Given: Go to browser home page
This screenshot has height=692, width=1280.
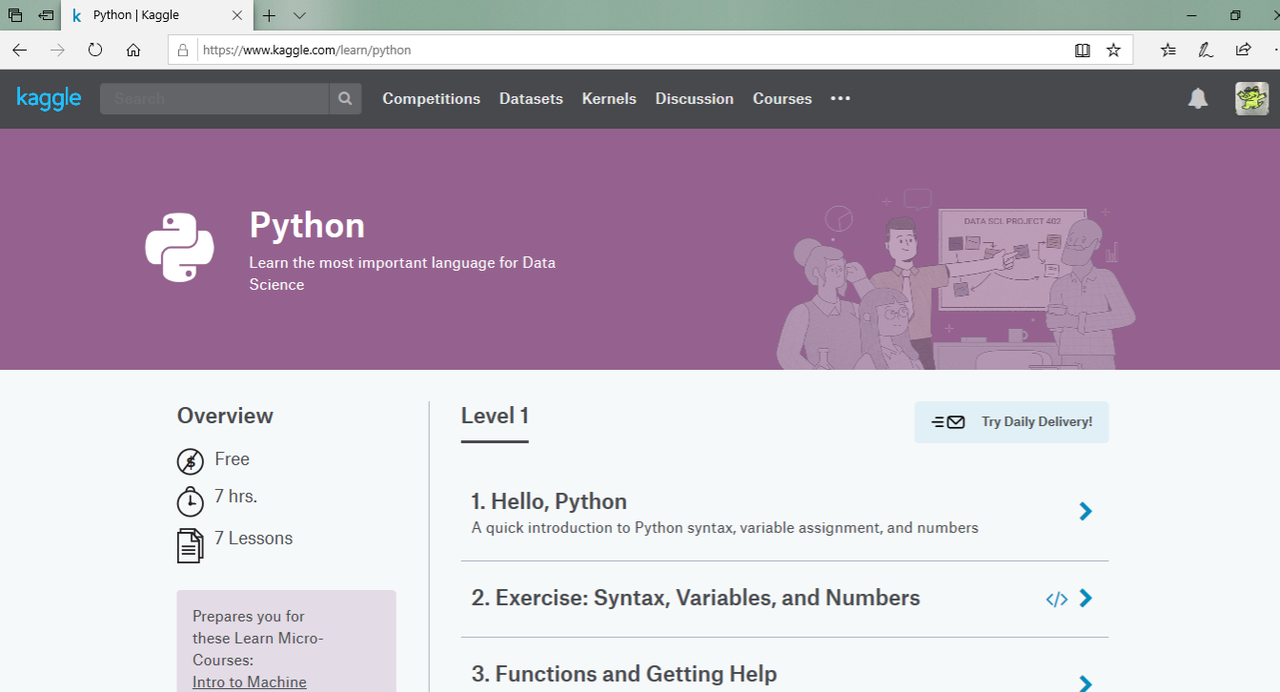Looking at the screenshot, I should point(133,50).
